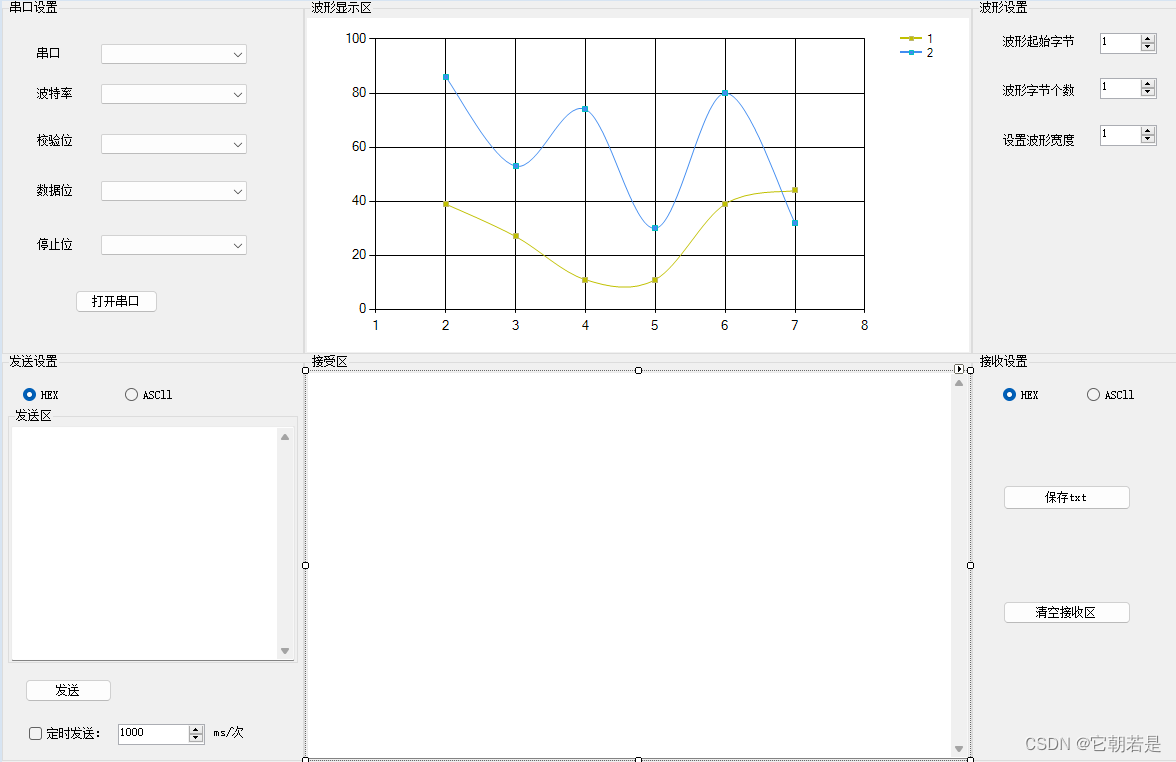Viewport: 1176px width, 762px height.
Task: Open the smart tag arrow on 接受区 textbox
Action: 958,369
